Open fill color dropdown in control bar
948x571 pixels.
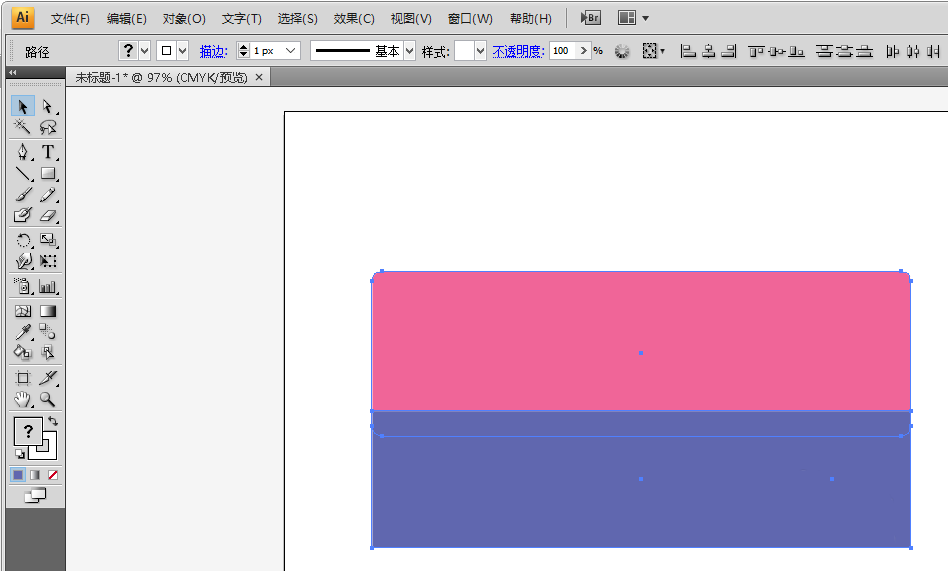click(x=144, y=51)
